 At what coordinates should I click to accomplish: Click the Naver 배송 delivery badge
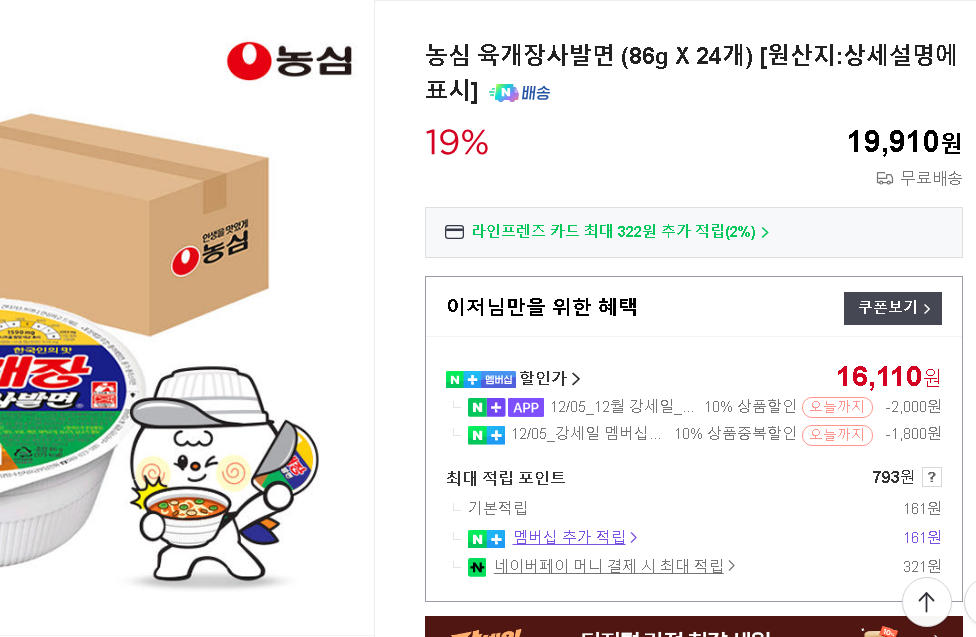click(519, 93)
